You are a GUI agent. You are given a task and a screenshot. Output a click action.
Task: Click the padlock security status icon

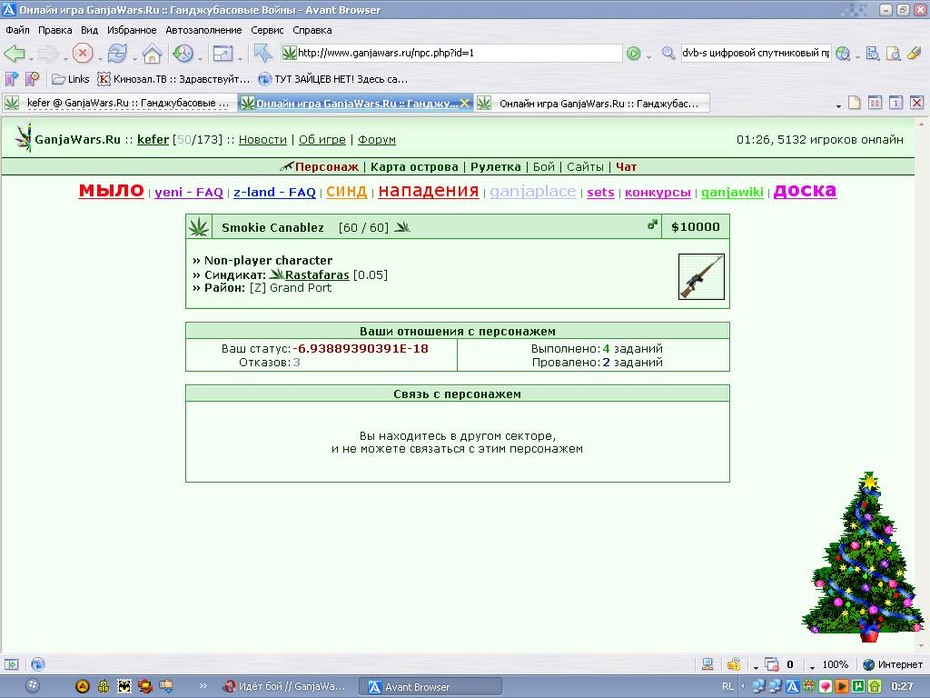pyautogui.click(x=734, y=664)
